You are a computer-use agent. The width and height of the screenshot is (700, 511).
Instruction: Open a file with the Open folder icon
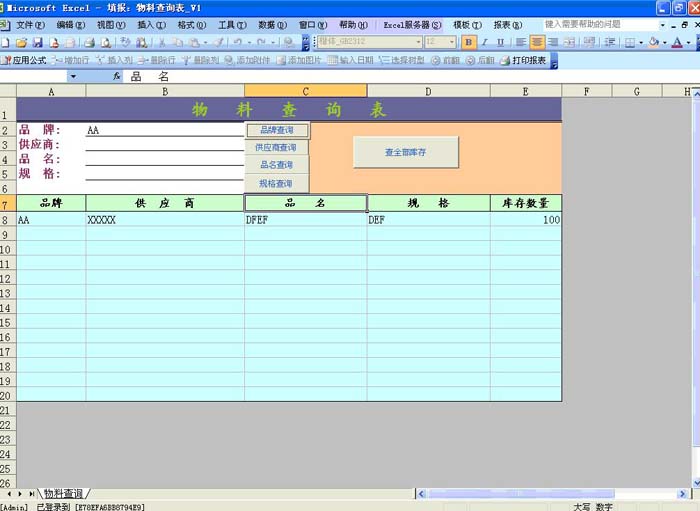point(21,43)
